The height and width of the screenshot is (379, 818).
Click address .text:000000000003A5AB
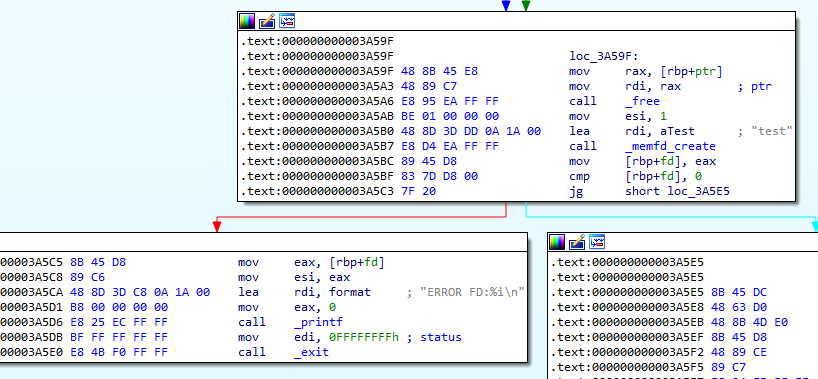[317, 116]
